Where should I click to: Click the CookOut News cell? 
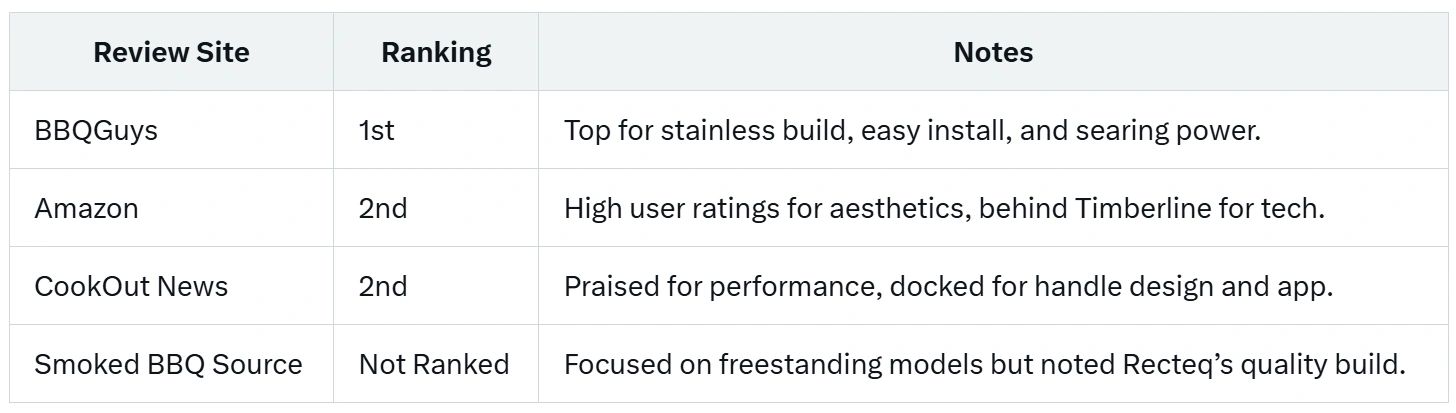pos(131,286)
